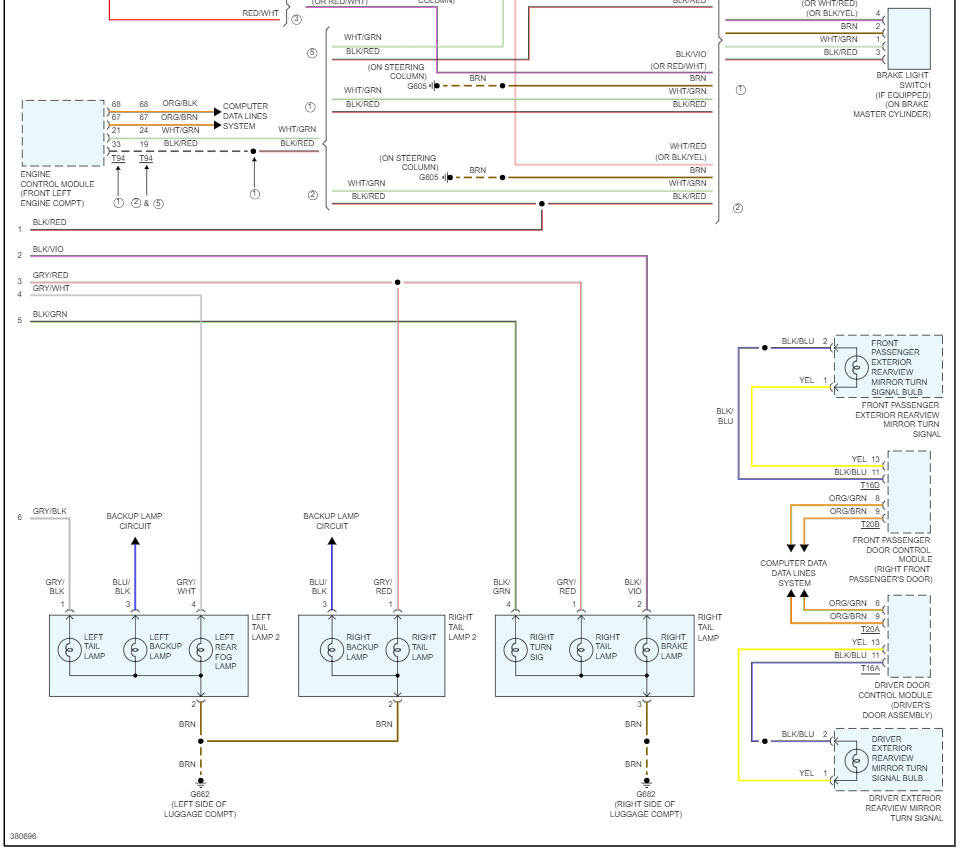Click 'BLK/GRN' label on line 5

(x=50, y=314)
